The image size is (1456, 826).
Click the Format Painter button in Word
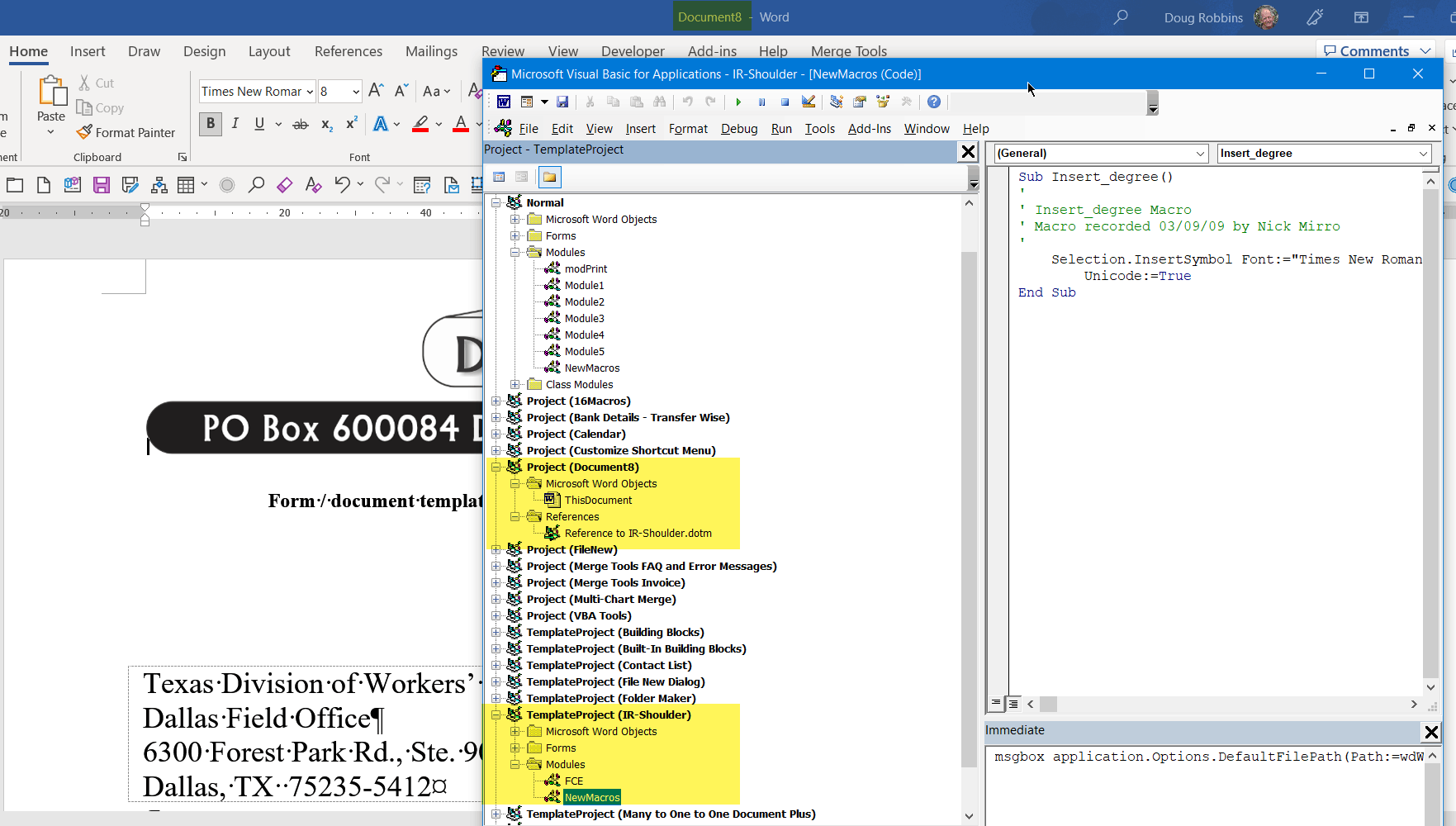126,132
